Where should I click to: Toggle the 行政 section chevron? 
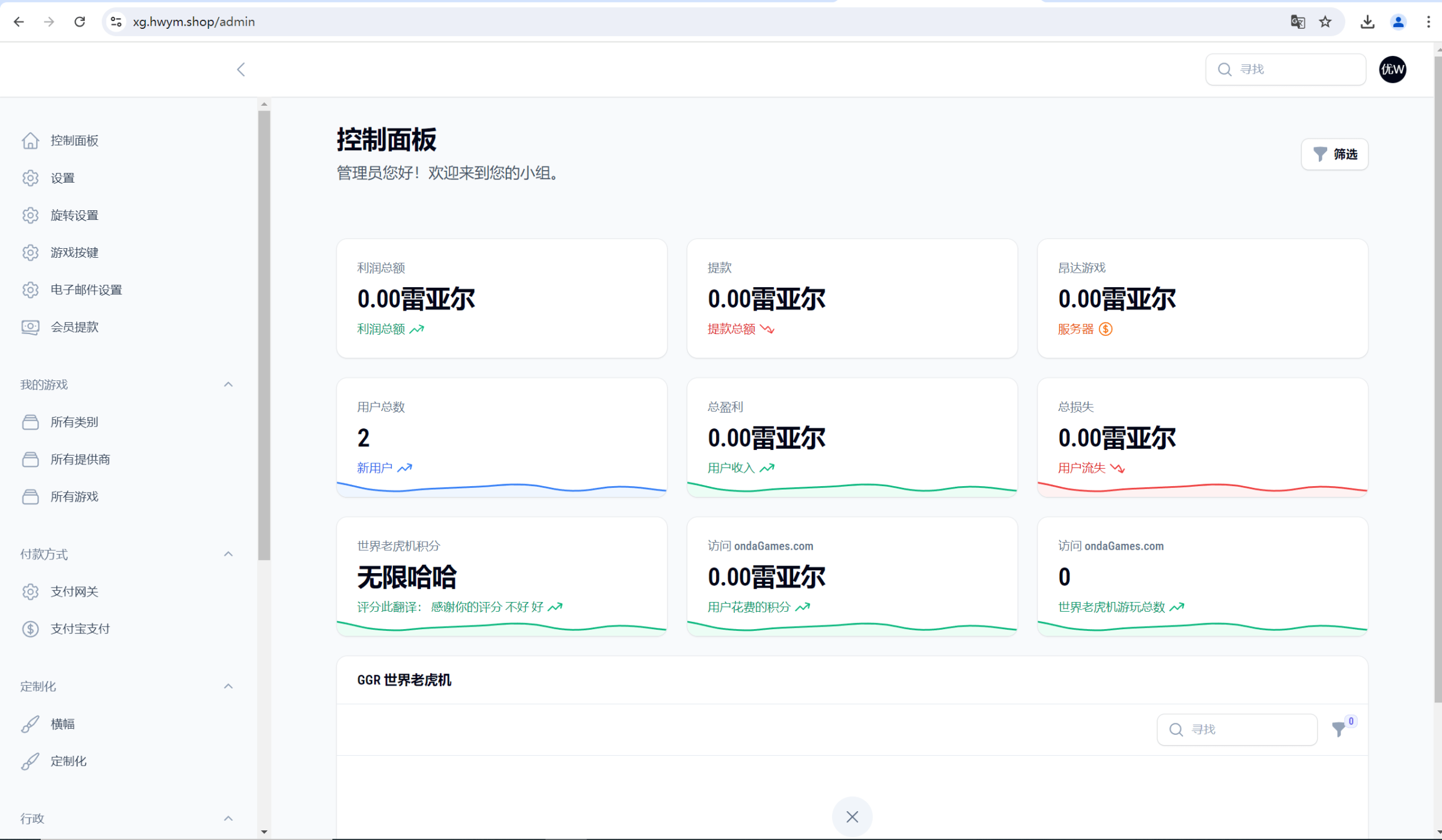[x=228, y=818]
